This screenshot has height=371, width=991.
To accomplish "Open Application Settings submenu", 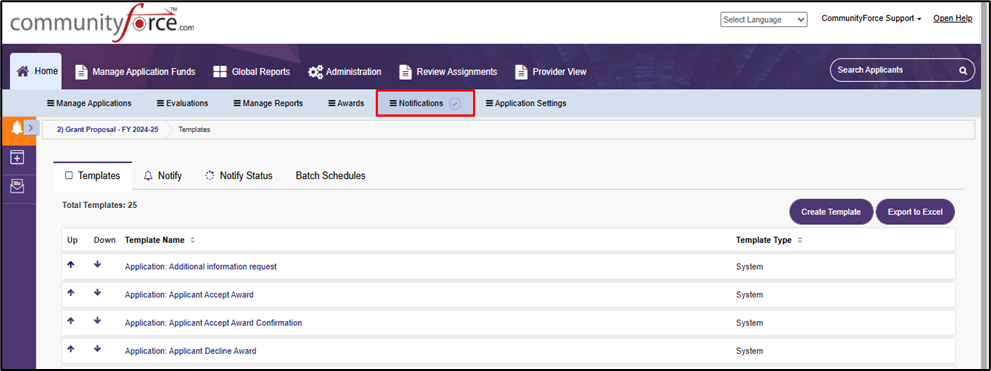I will coord(526,104).
